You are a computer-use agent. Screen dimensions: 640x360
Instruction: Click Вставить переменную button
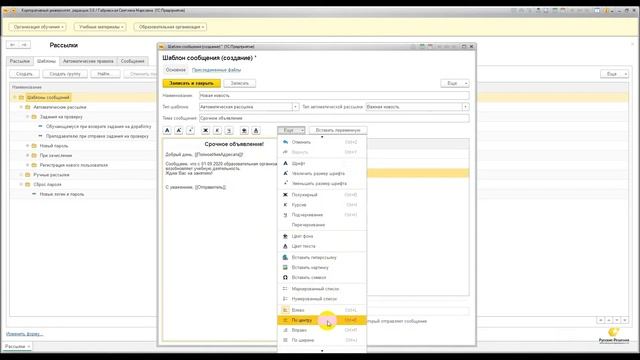click(338, 130)
